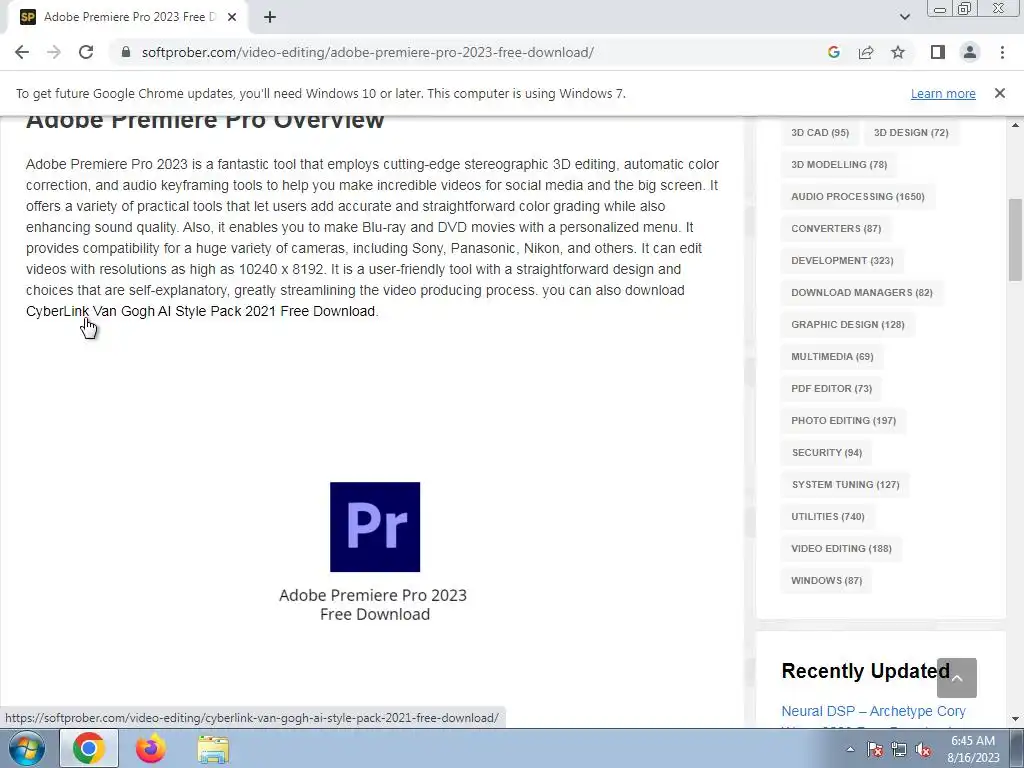Screen dimensions: 1024x768
Task: Bookmark this tab with the star
Action: click(898, 52)
